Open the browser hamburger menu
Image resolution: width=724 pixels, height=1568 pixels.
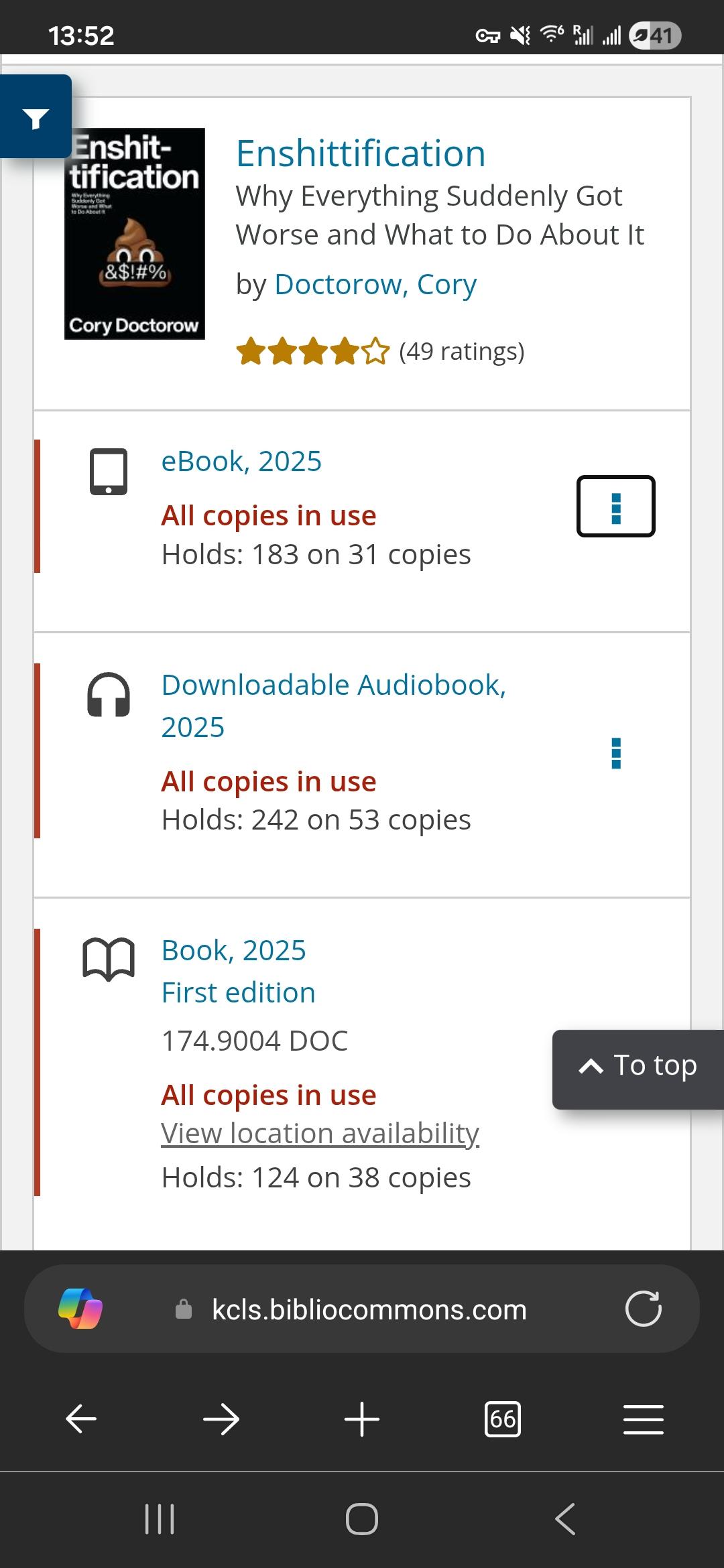tap(643, 1419)
